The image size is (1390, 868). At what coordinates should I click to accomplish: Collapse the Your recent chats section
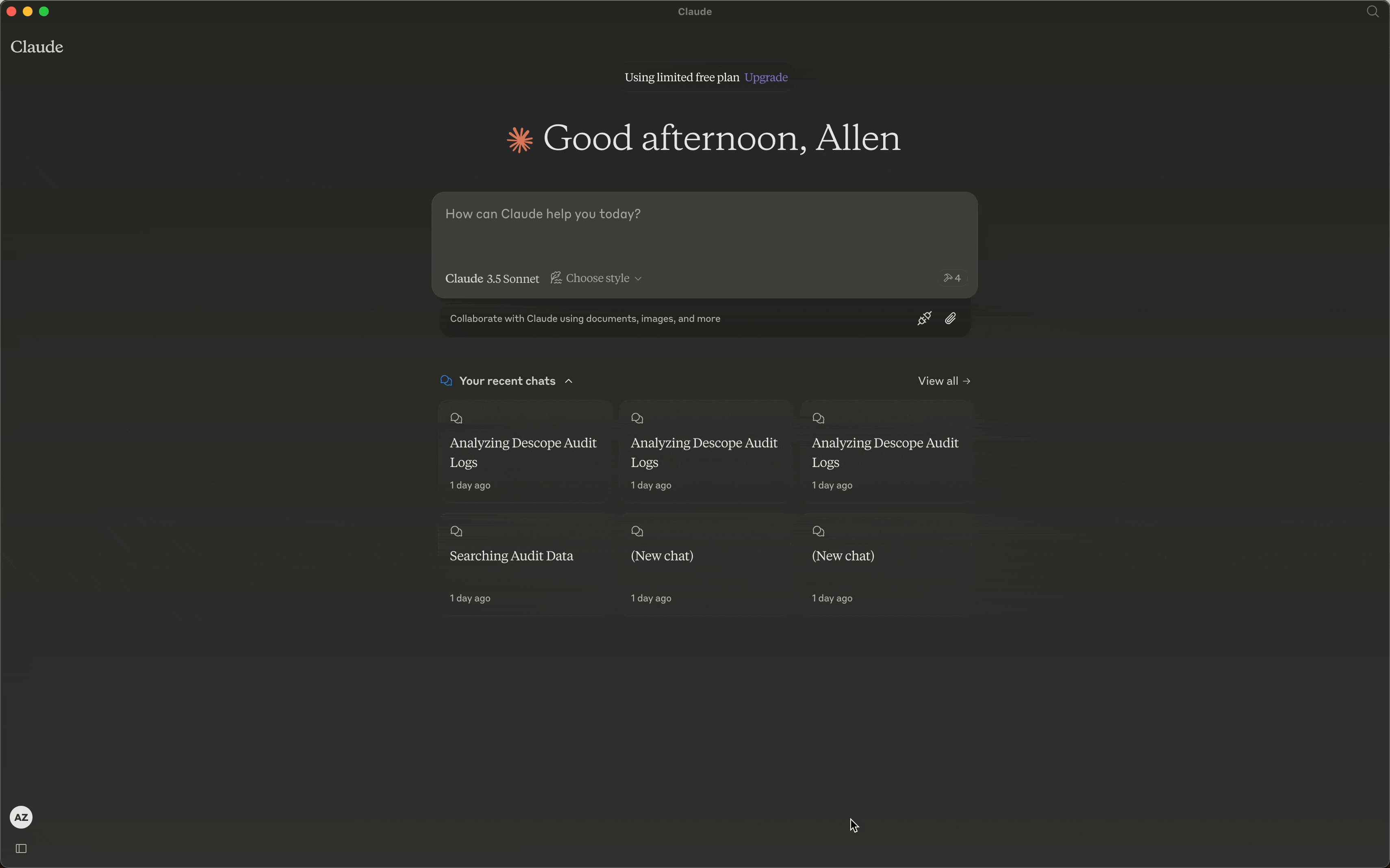pos(569,381)
